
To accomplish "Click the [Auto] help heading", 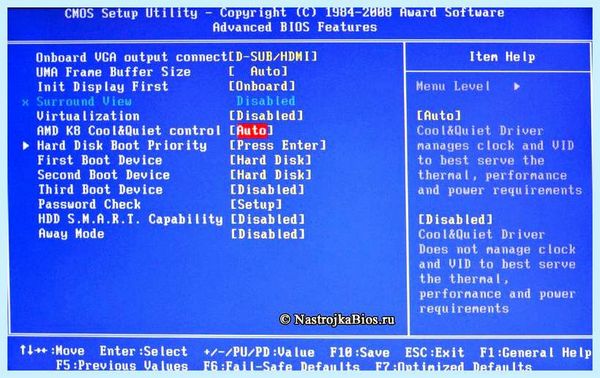I will (439, 116).
